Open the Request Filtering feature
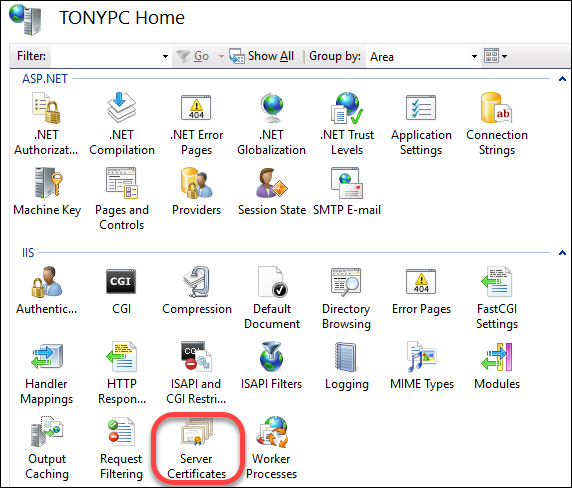572x488 pixels. pos(121,448)
